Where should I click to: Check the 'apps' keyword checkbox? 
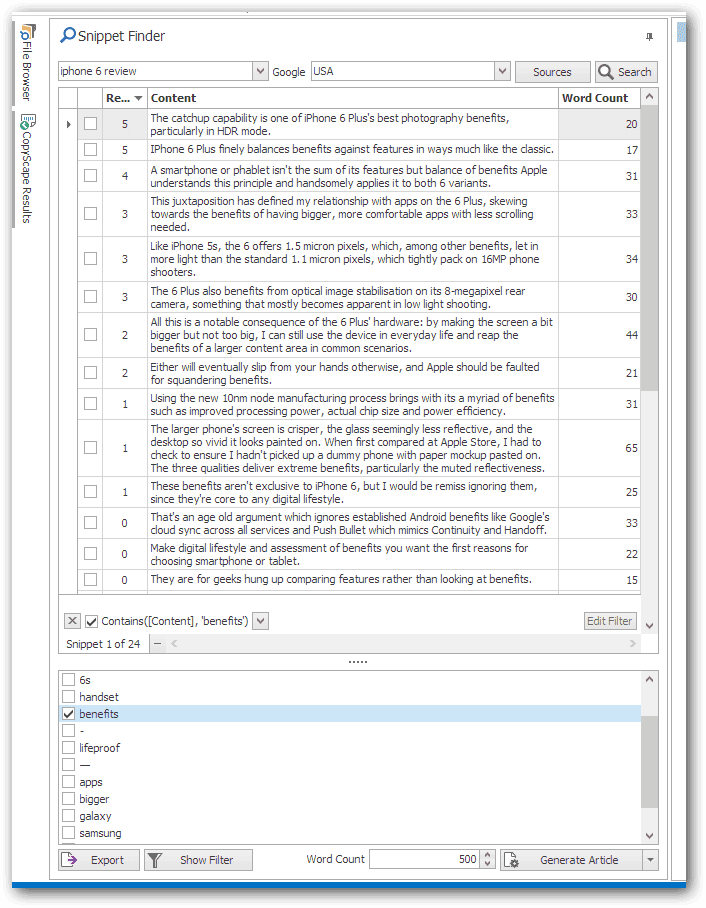coord(68,782)
